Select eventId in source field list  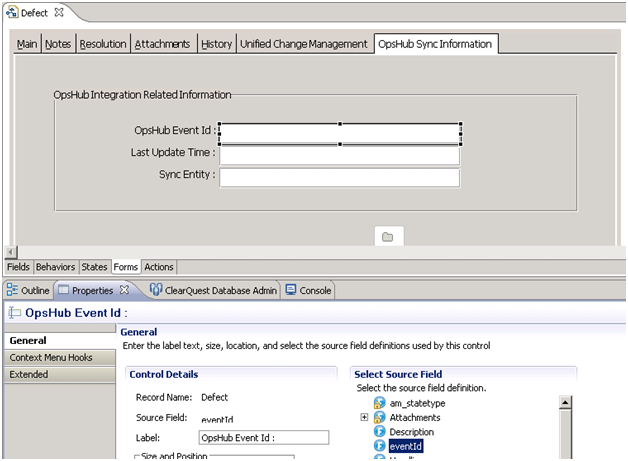pyautogui.click(x=406, y=447)
